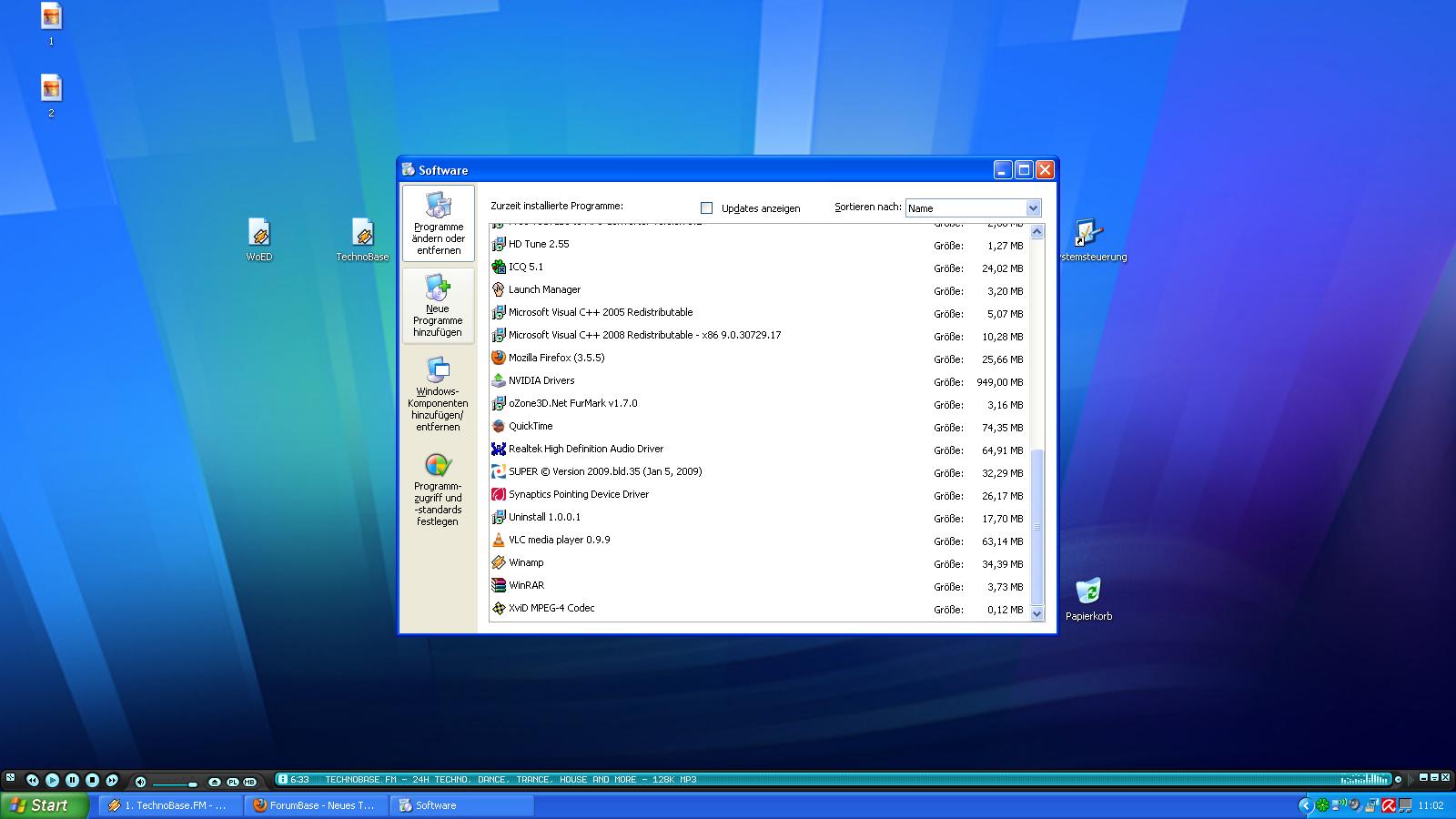Open the Winamp main menu icon
The height and width of the screenshot is (819, 1456).
click(10, 778)
